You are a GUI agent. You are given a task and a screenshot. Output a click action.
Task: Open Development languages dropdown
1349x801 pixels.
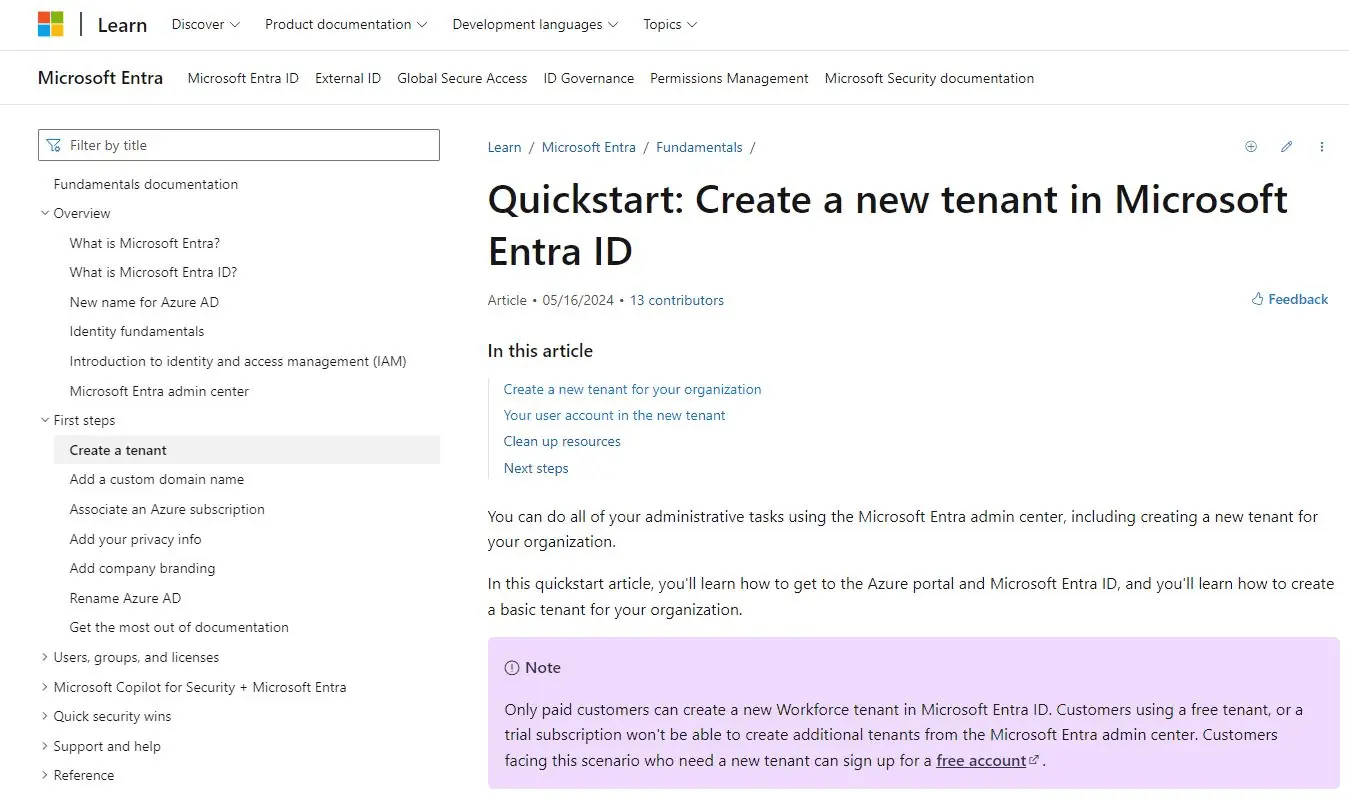click(535, 24)
